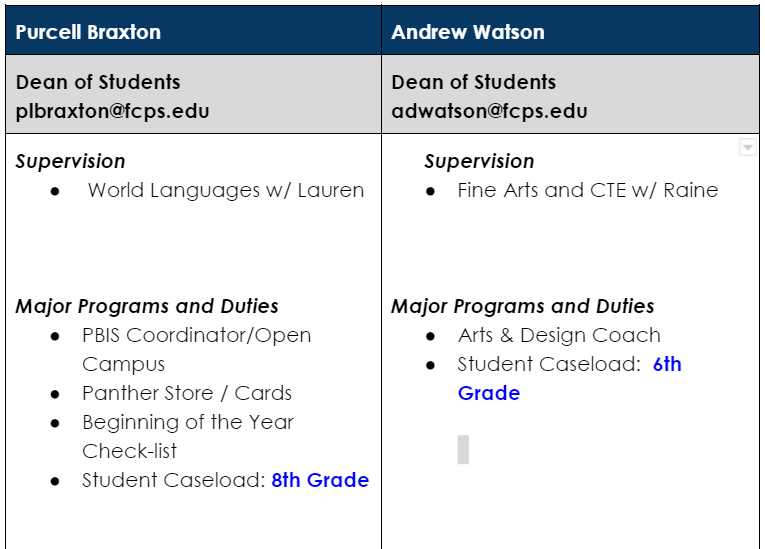Click the plbraxton@fcps.edu email address

click(x=113, y=111)
